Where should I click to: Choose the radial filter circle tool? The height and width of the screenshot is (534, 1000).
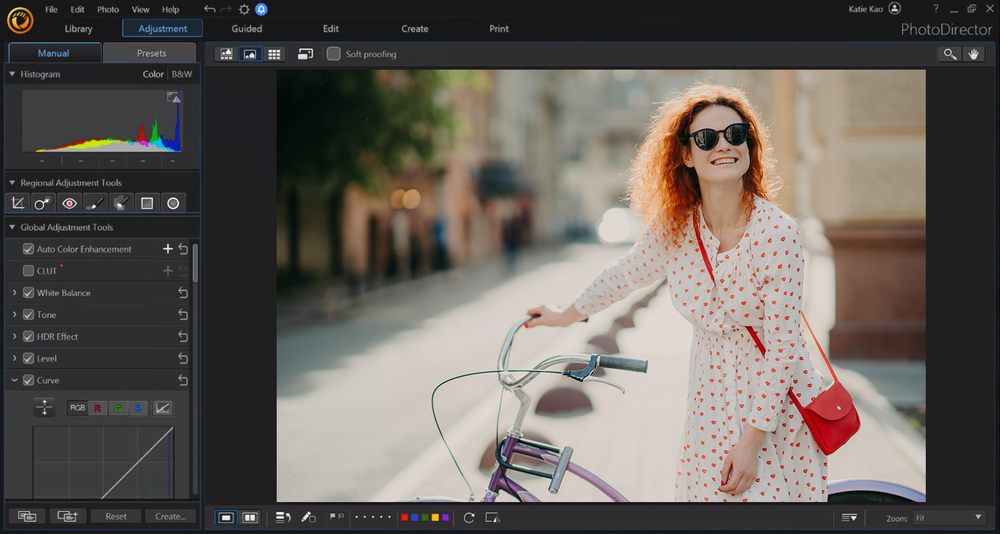173,203
